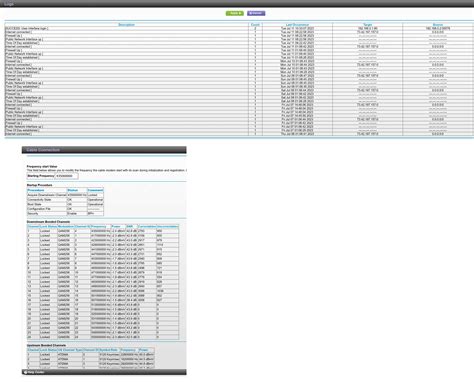The image size is (474, 386).
Task: Click the Logs panel title
Action: click(x=9, y=4)
